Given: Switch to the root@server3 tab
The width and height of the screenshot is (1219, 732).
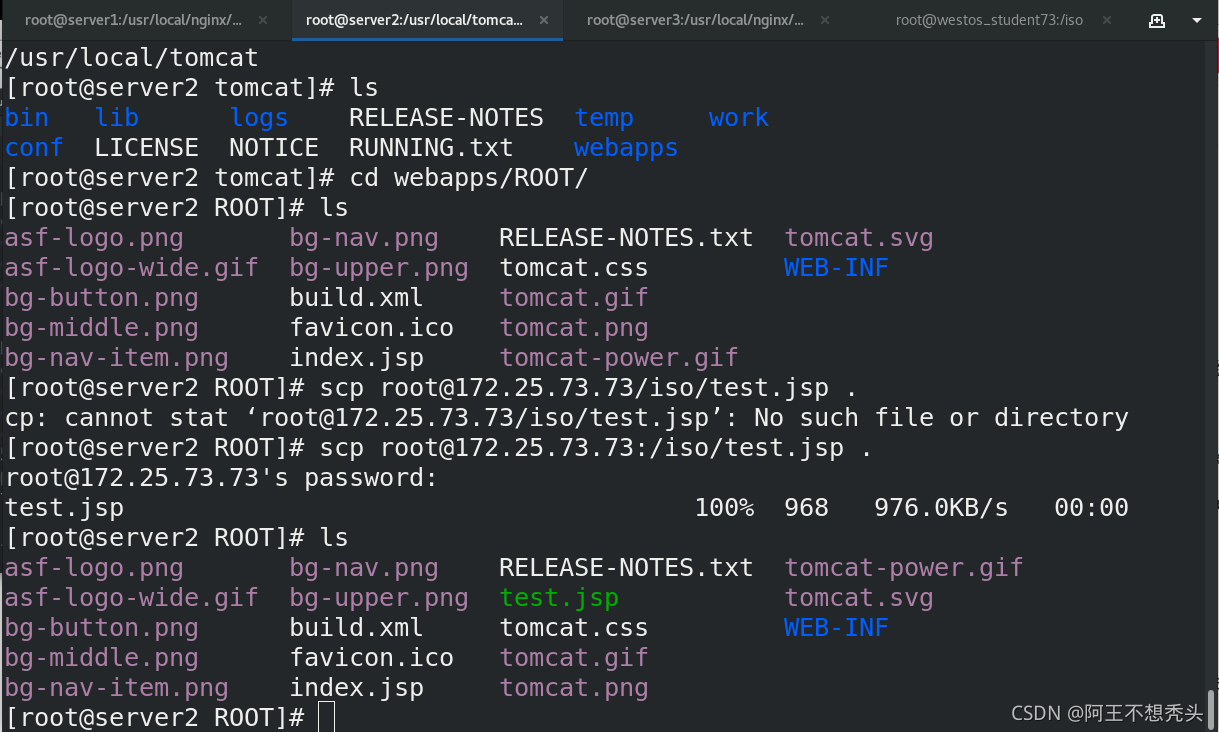Looking at the screenshot, I should click(x=695, y=20).
